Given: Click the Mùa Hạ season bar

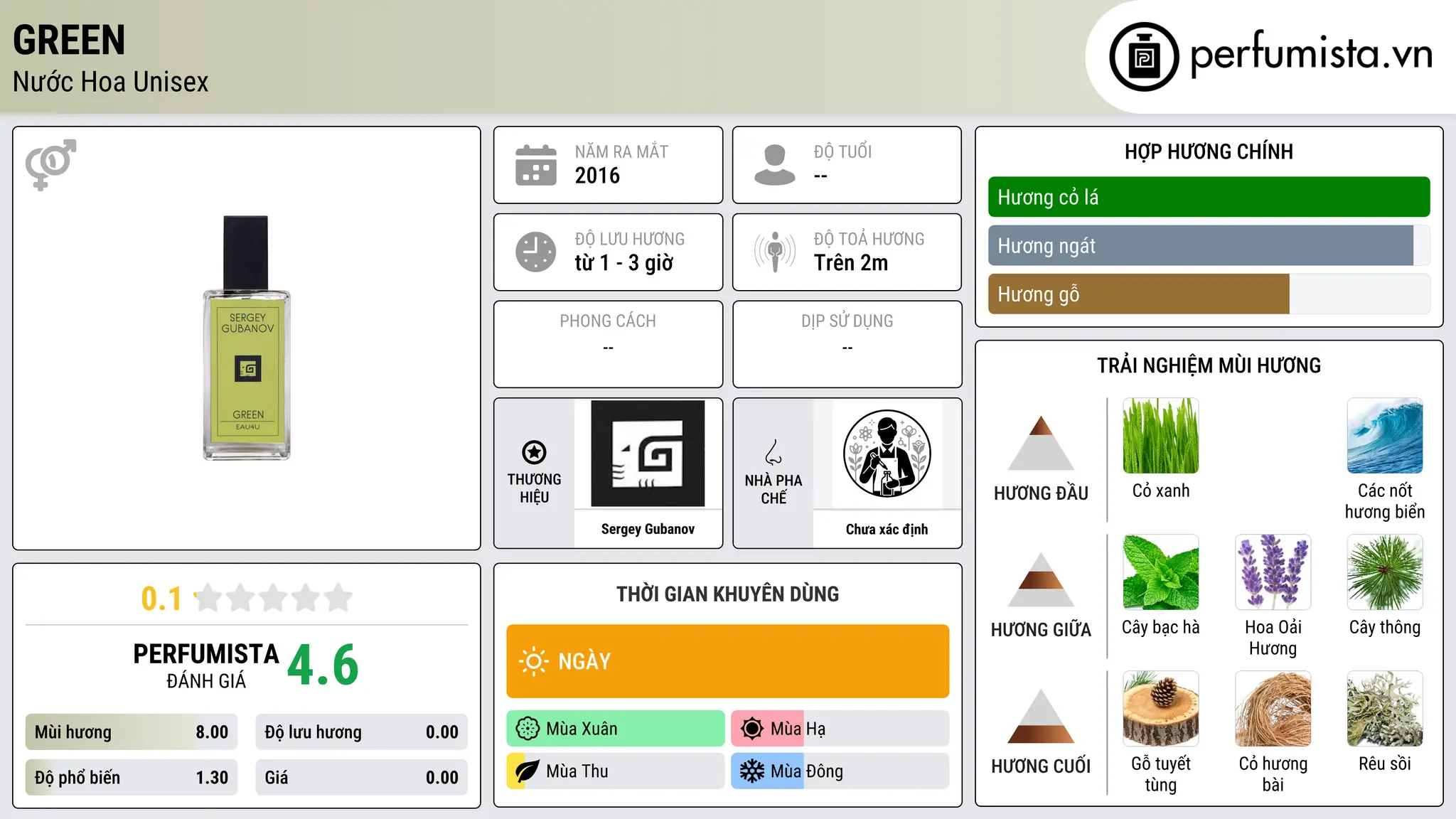Looking at the screenshot, I should pyautogui.click(x=840, y=729).
